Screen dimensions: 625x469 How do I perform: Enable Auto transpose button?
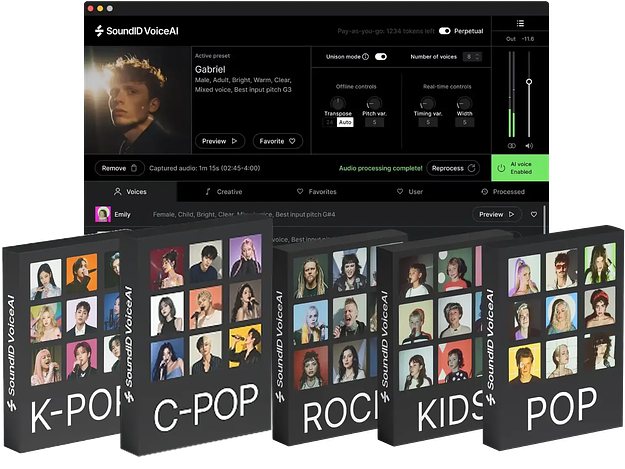click(345, 122)
